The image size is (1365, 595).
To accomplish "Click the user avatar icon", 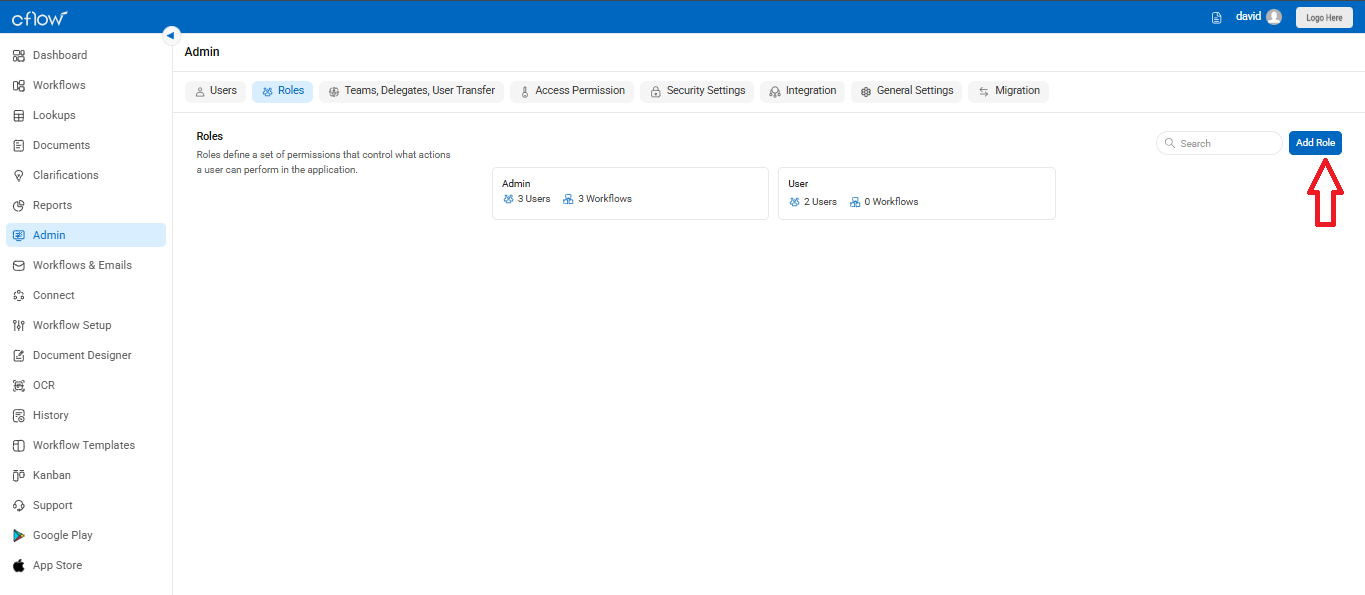I will [1273, 17].
